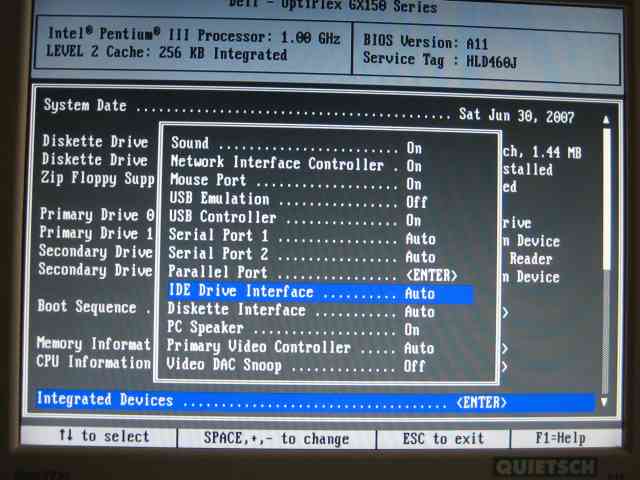Change the IDE Drive Interface Auto value
This screenshot has width=640, height=480.
[420, 293]
